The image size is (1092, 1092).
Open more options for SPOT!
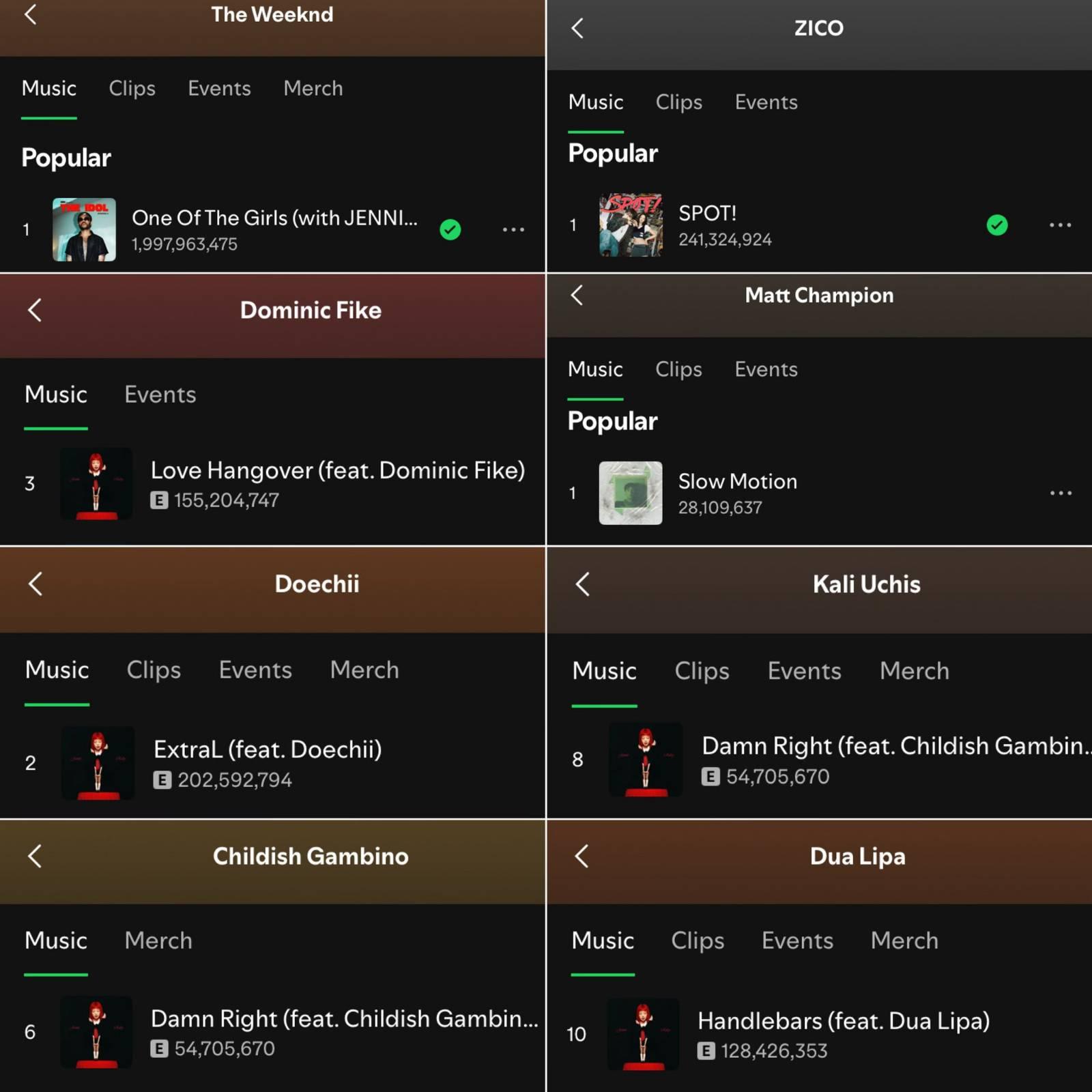[x=1060, y=225]
